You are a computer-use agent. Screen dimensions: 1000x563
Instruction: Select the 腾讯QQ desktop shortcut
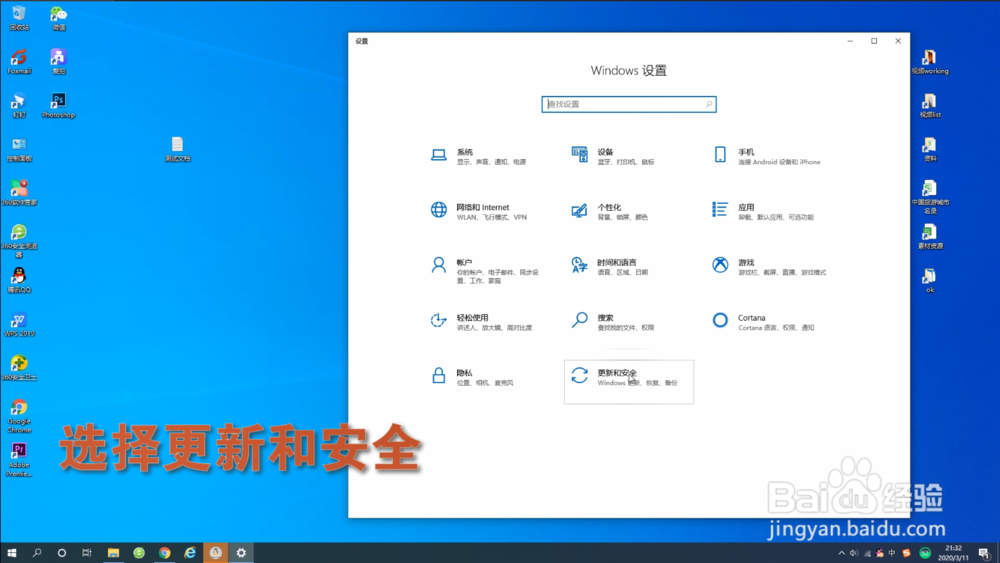[x=19, y=280]
